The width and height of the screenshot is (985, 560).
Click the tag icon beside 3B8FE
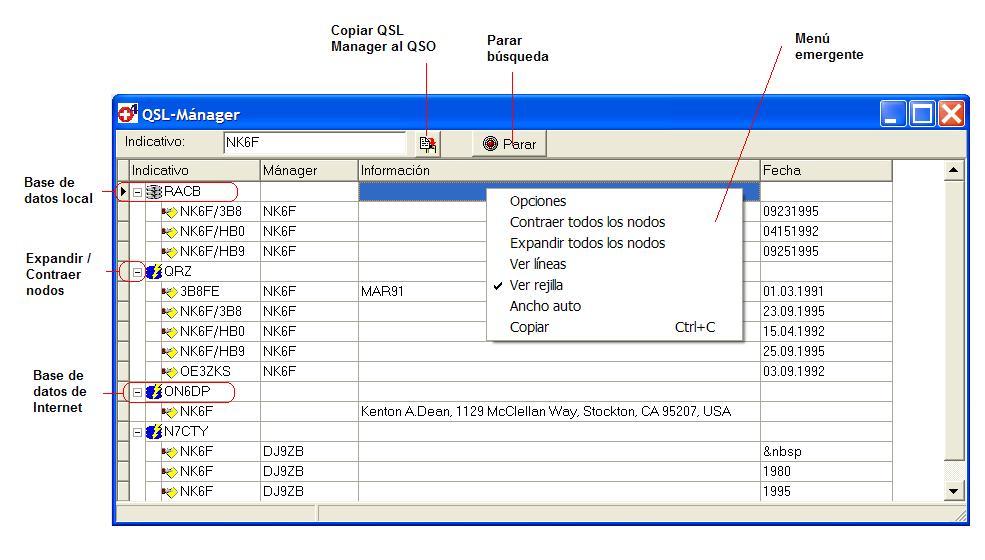[x=169, y=292]
